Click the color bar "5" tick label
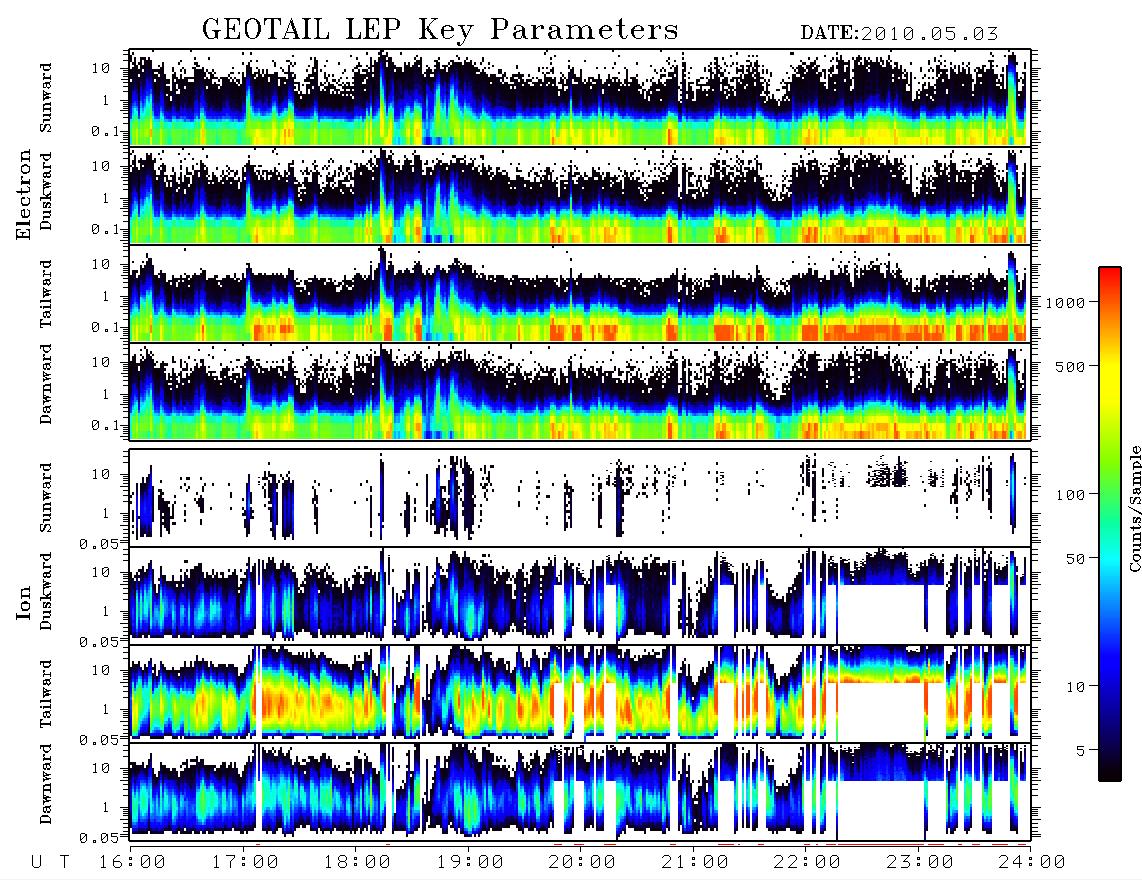Image resolution: width=1142 pixels, height=880 pixels. tap(1081, 750)
